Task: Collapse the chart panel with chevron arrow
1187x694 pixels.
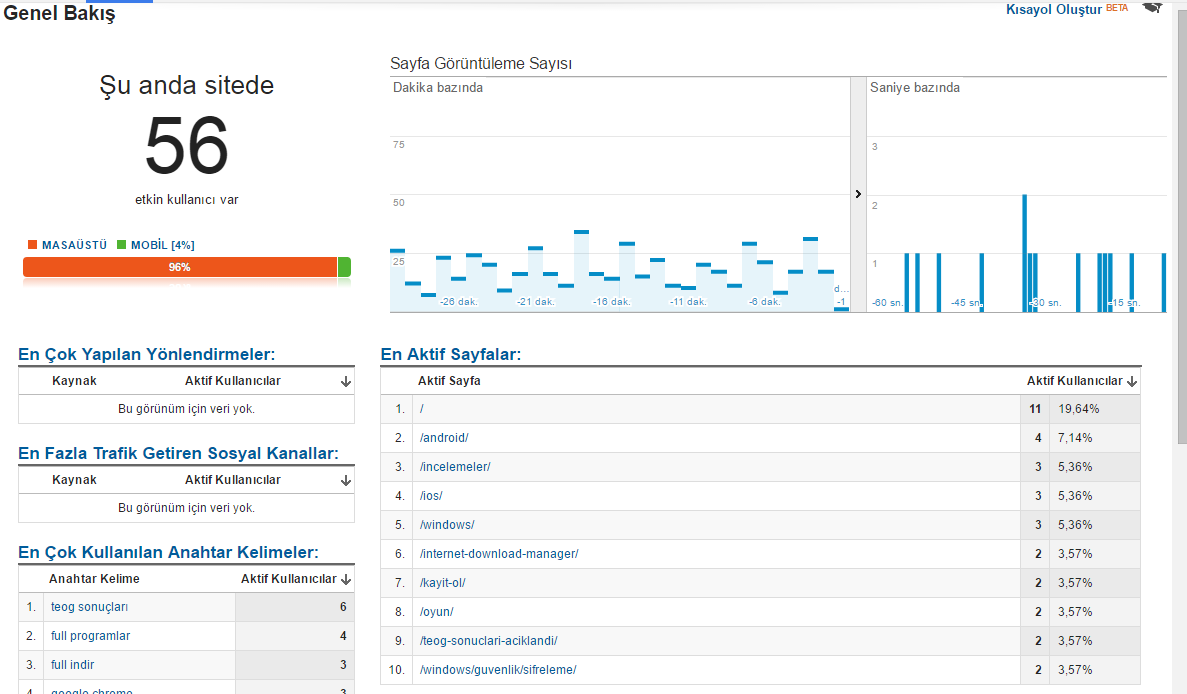Action: (x=858, y=195)
